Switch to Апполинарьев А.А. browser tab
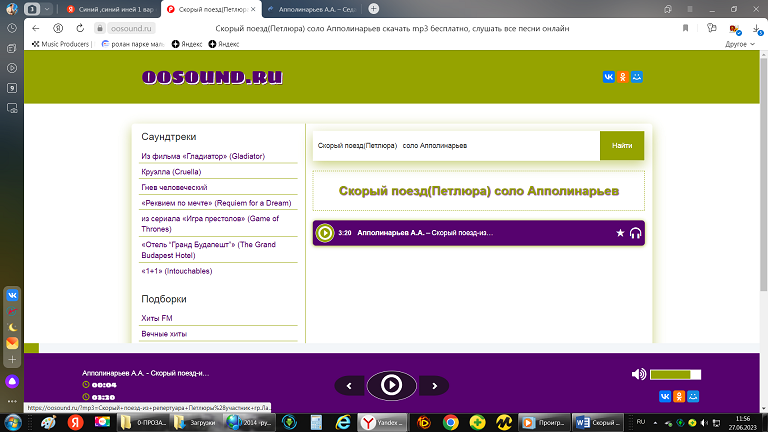This screenshot has height=432, width=768. 312,9
